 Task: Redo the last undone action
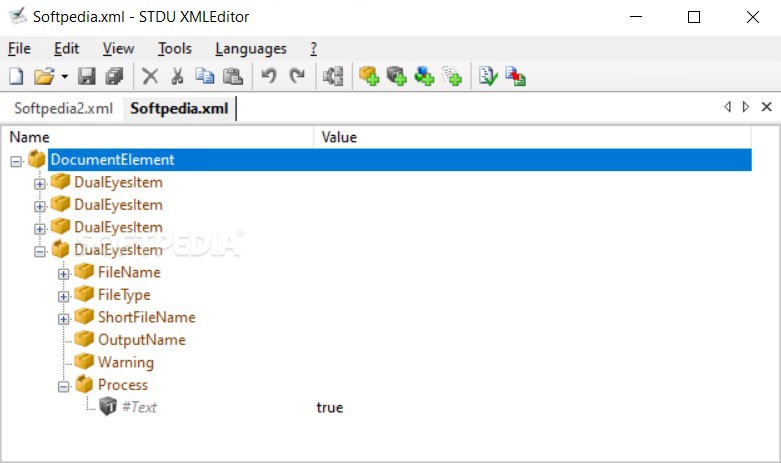(x=297, y=76)
